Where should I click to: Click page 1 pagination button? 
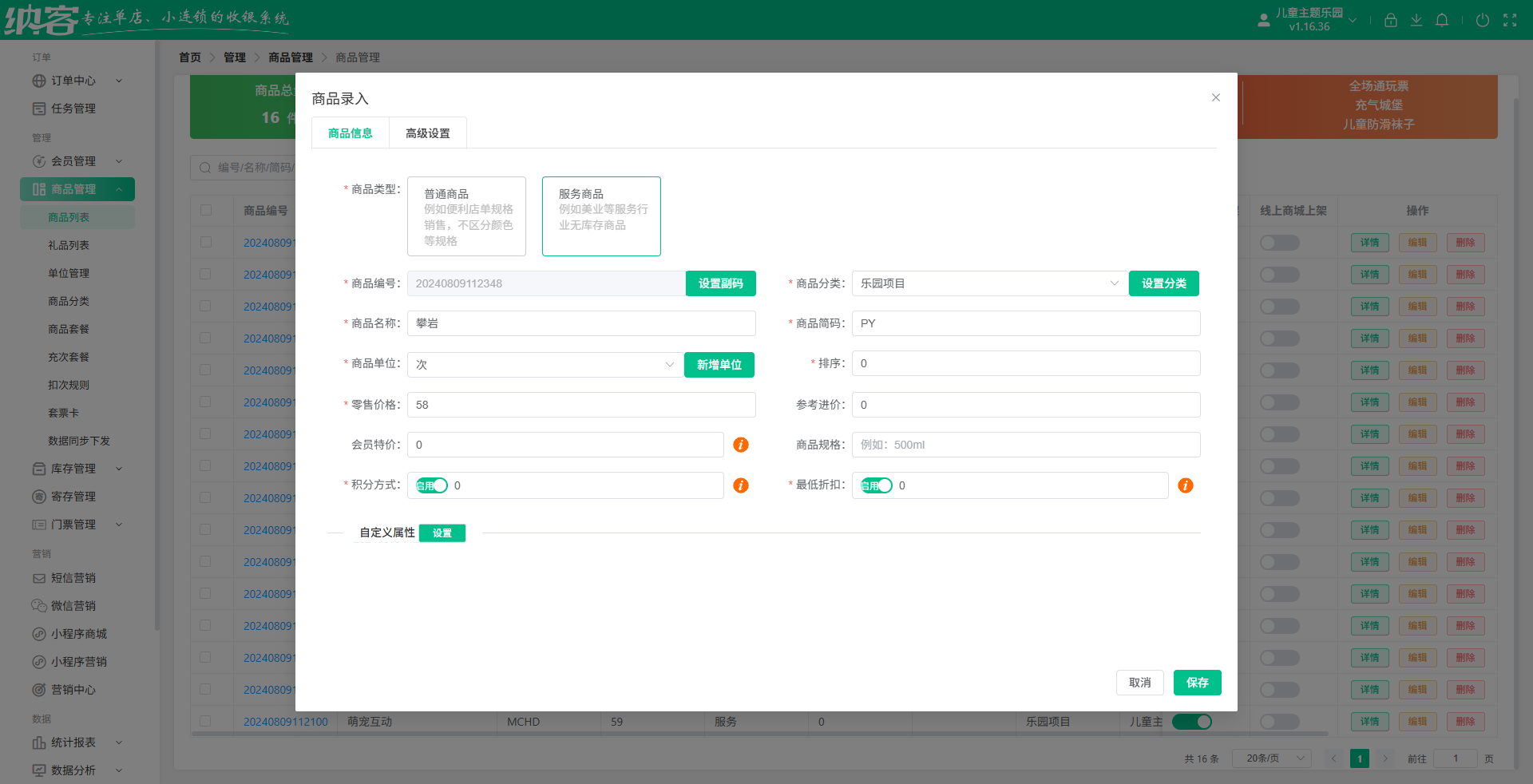point(1360,758)
